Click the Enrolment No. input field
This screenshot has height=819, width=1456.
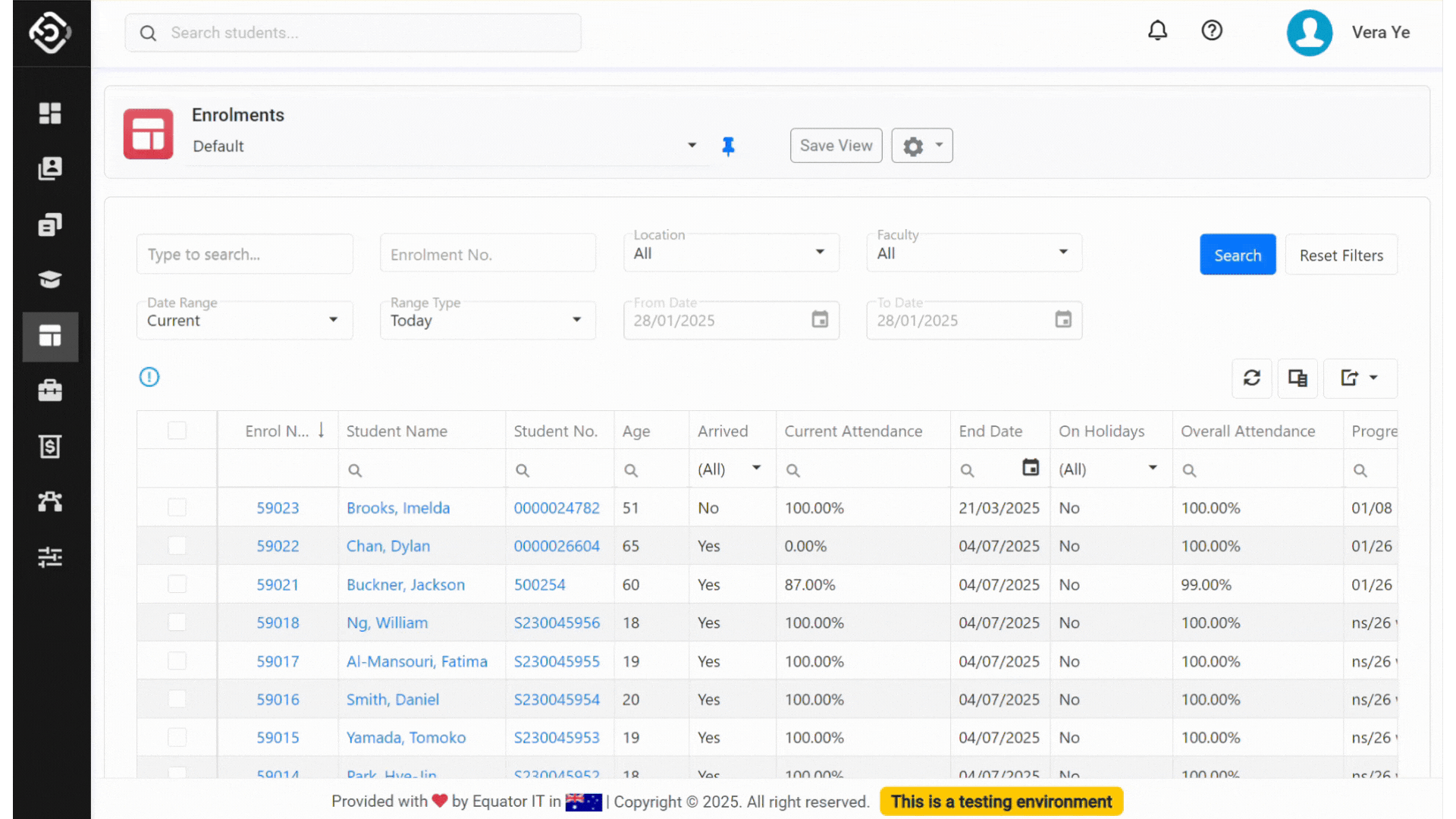tap(488, 255)
